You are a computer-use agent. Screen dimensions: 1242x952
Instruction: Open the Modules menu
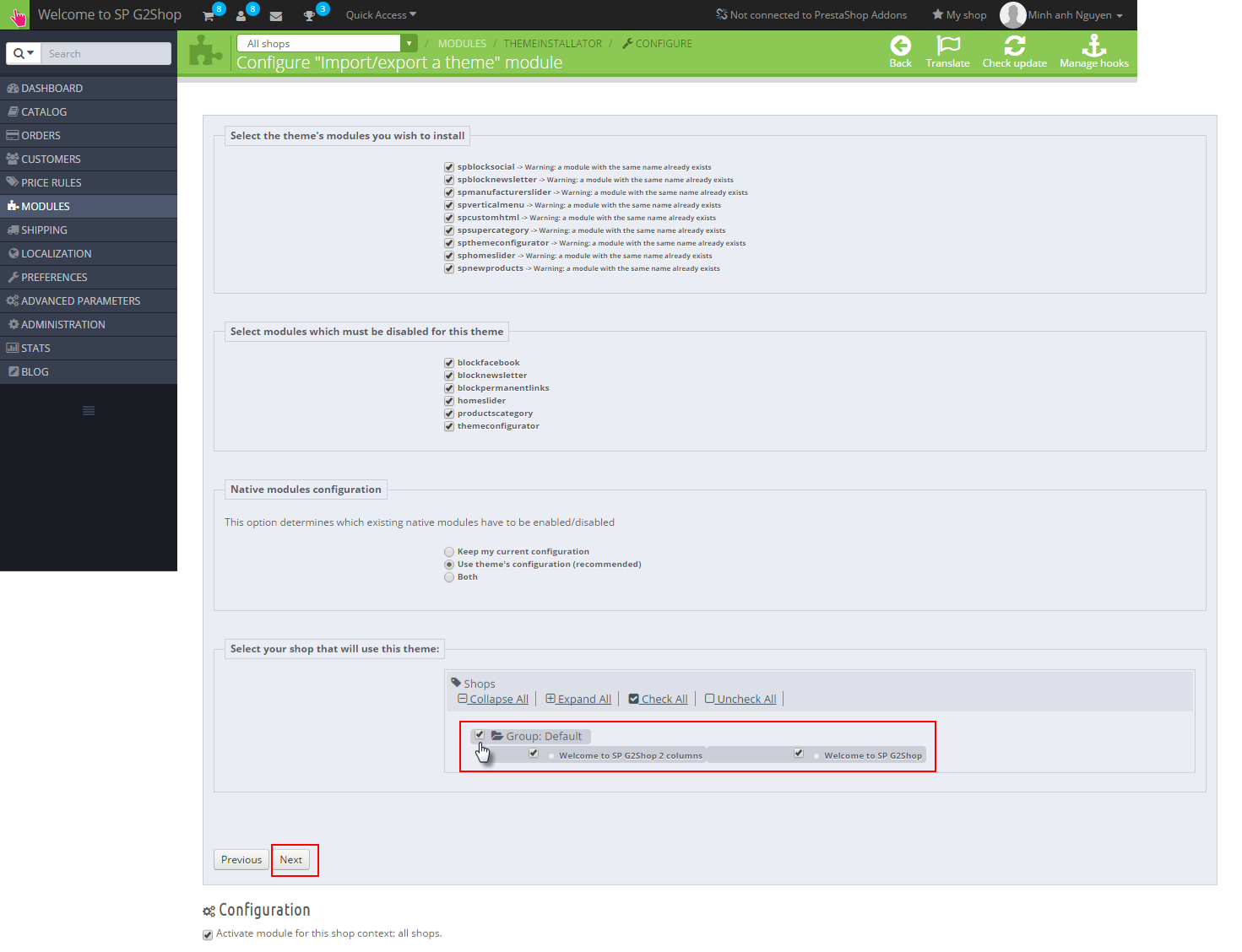[89, 206]
